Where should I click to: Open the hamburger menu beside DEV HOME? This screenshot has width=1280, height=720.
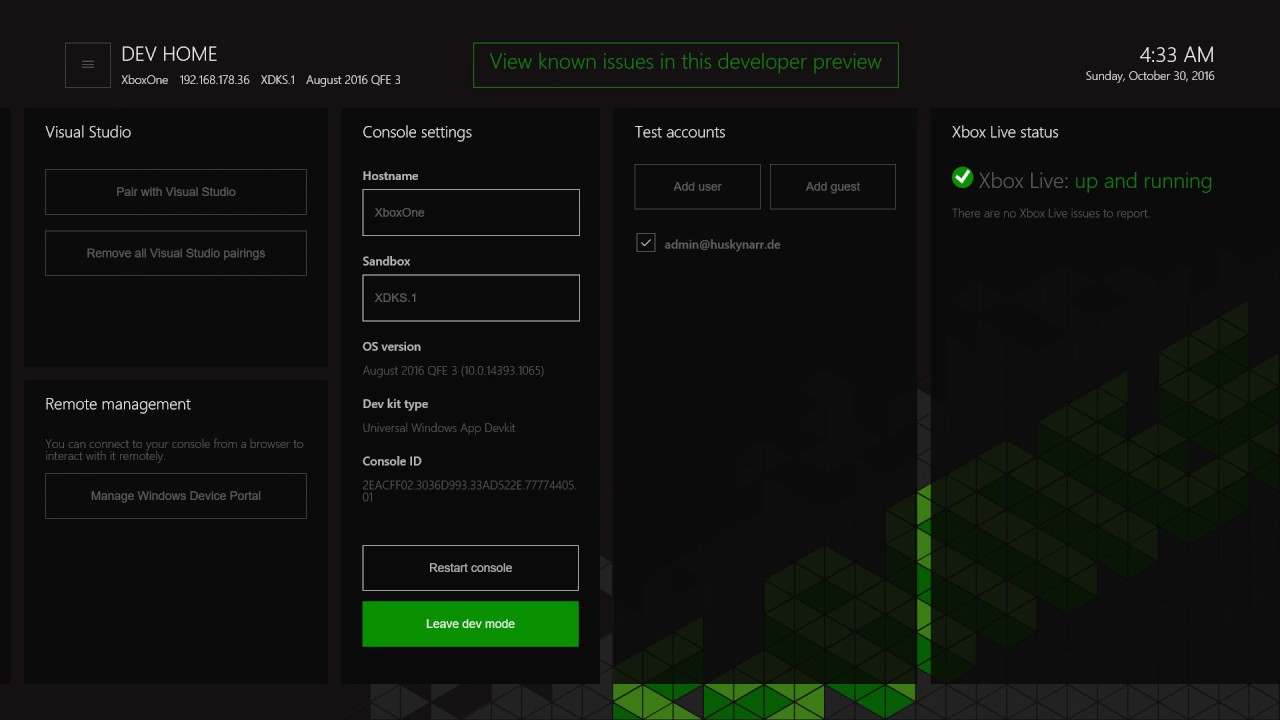click(x=88, y=65)
